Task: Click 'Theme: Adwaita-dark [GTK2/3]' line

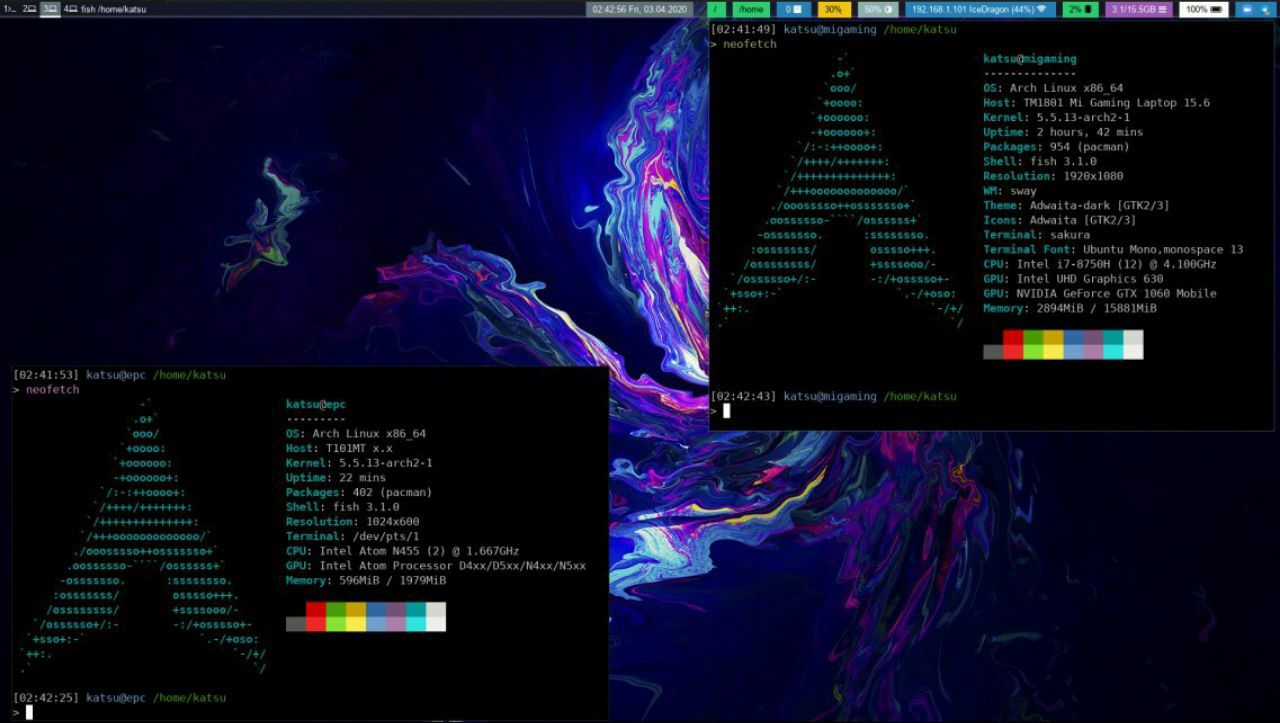Action: point(1076,205)
